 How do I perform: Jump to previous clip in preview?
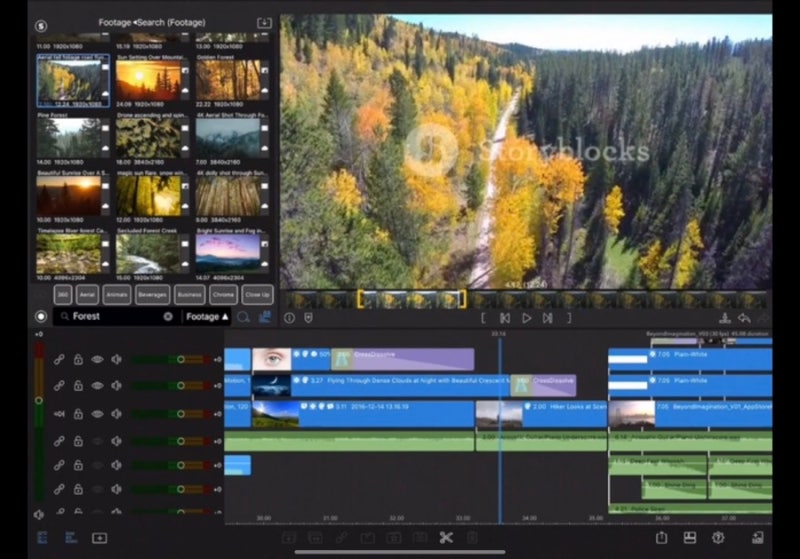[x=505, y=318]
